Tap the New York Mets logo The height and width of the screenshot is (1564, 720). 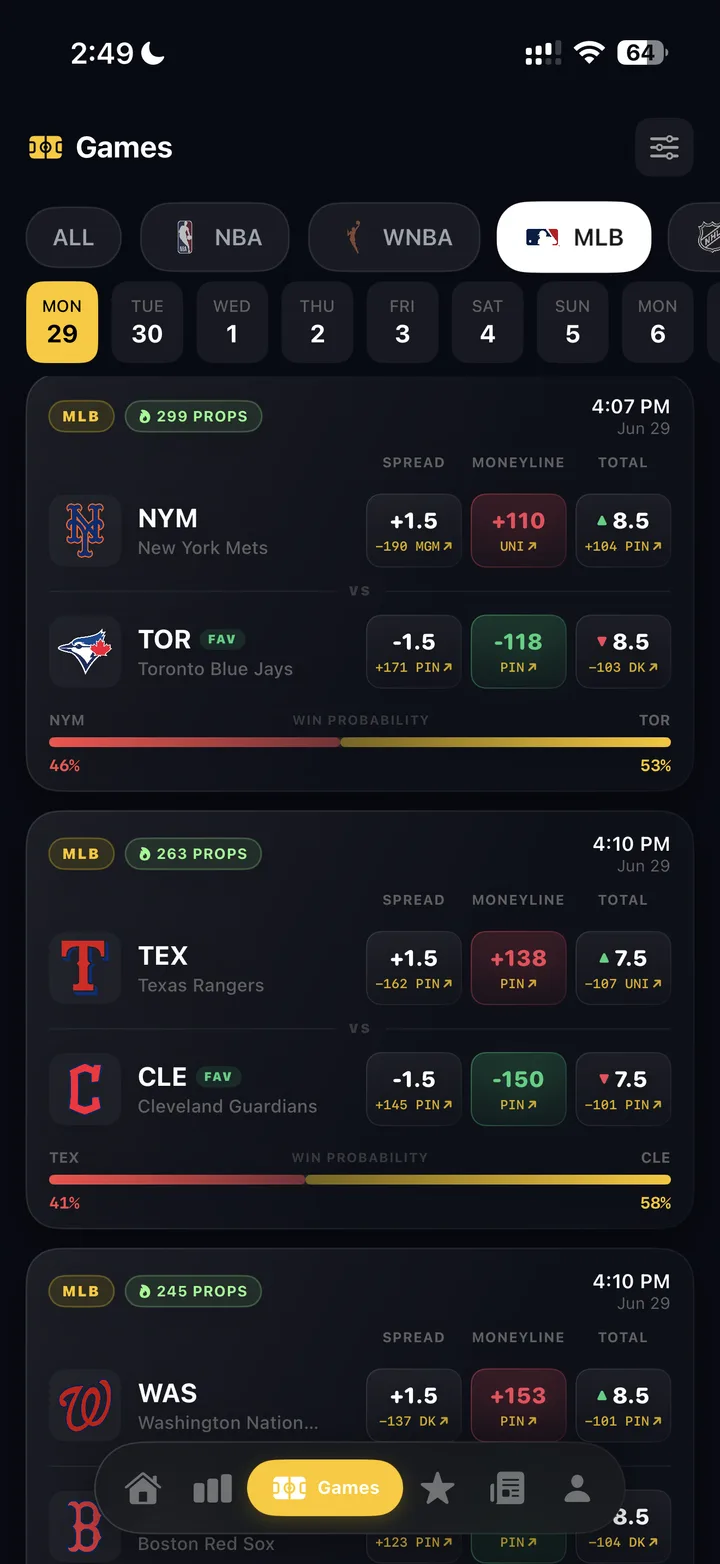pyautogui.click(x=85, y=531)
